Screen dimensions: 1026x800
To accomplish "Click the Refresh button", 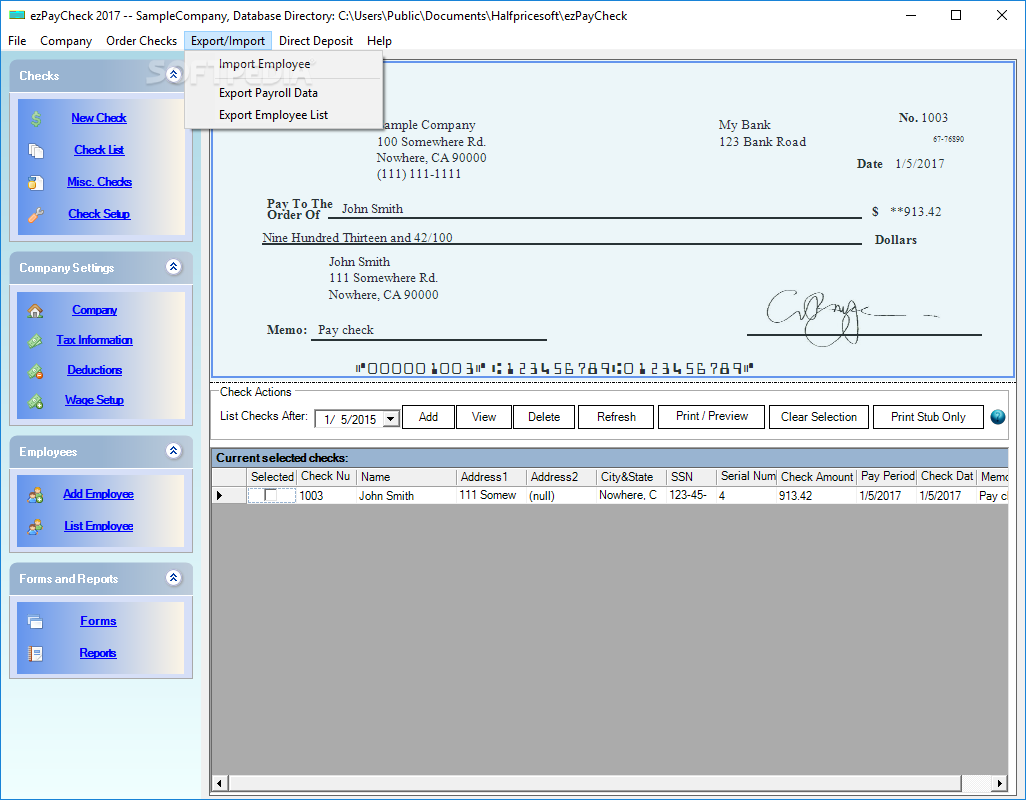I will tap(616, 417).
